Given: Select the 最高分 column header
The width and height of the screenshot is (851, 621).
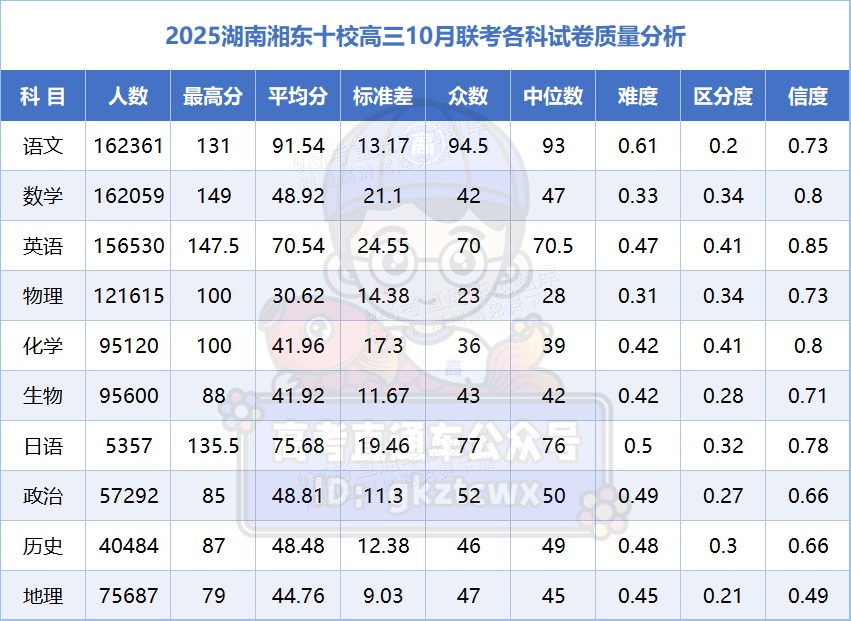Looking at the screenshot, I should [213, 96].
